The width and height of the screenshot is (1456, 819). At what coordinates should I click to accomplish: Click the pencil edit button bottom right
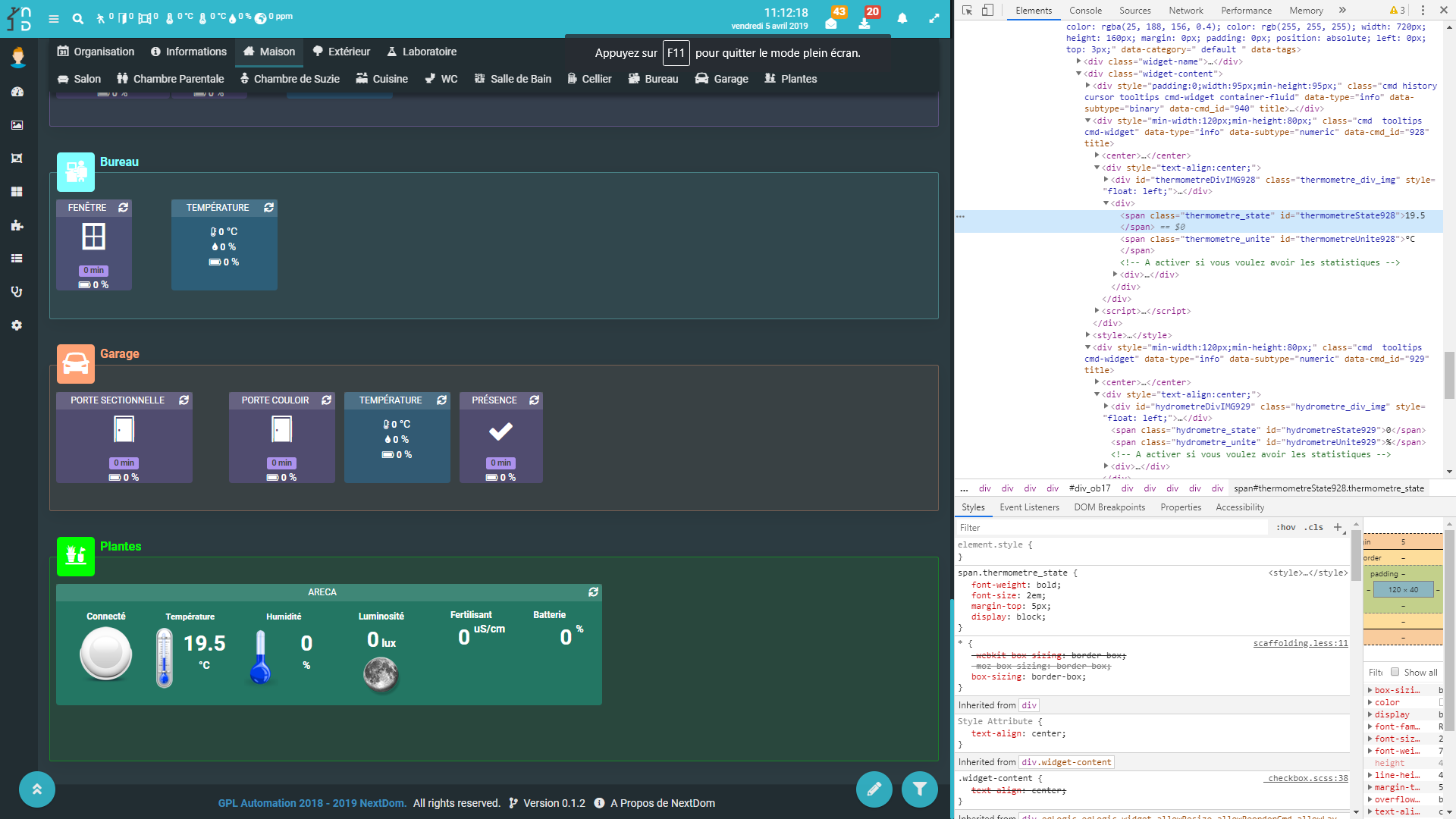tap(874, 789)
